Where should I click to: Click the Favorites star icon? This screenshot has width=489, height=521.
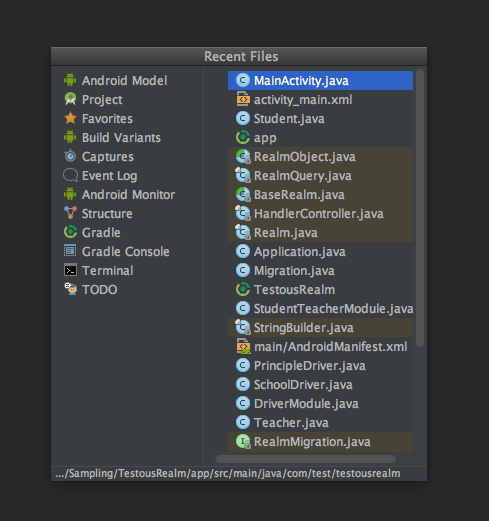(70, 118)
